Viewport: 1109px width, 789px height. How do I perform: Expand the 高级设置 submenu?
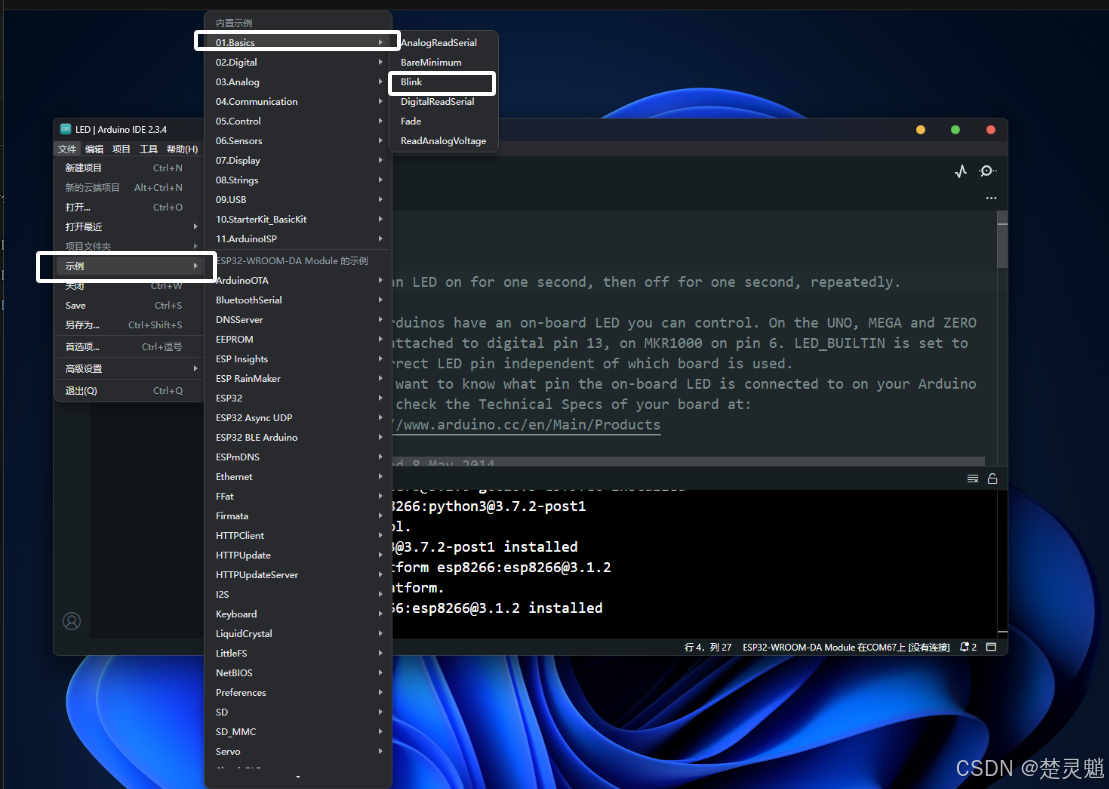(129, 369)
